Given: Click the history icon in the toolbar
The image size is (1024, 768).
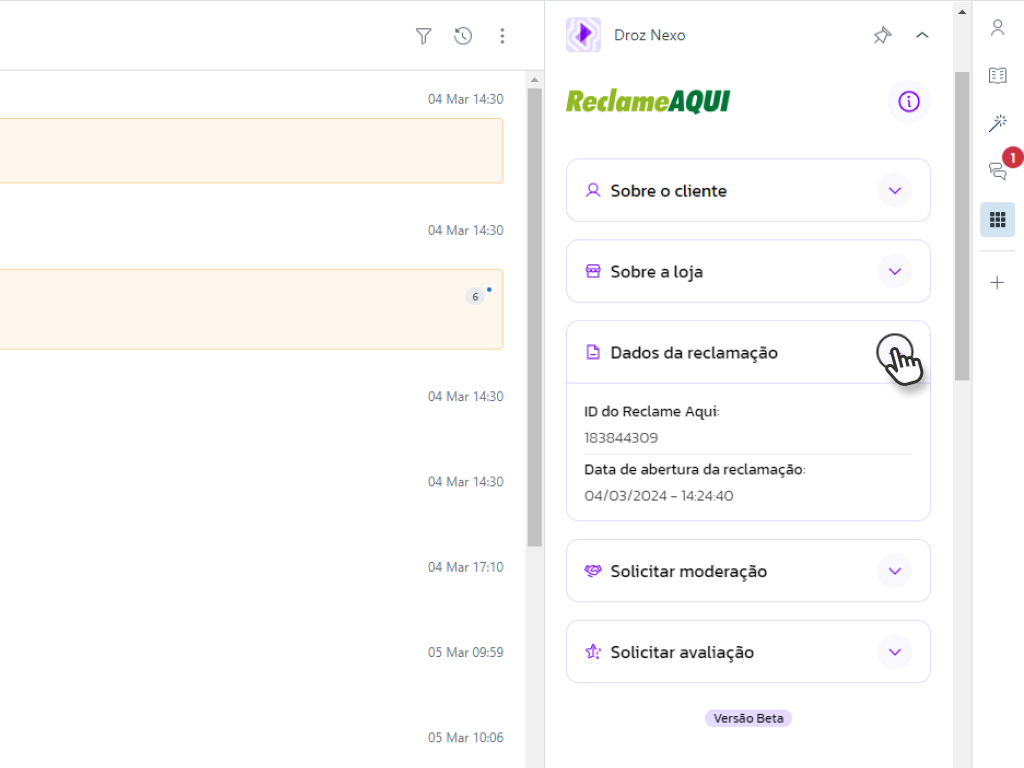Looking at the screenshot, I should (x=462, y=35).
